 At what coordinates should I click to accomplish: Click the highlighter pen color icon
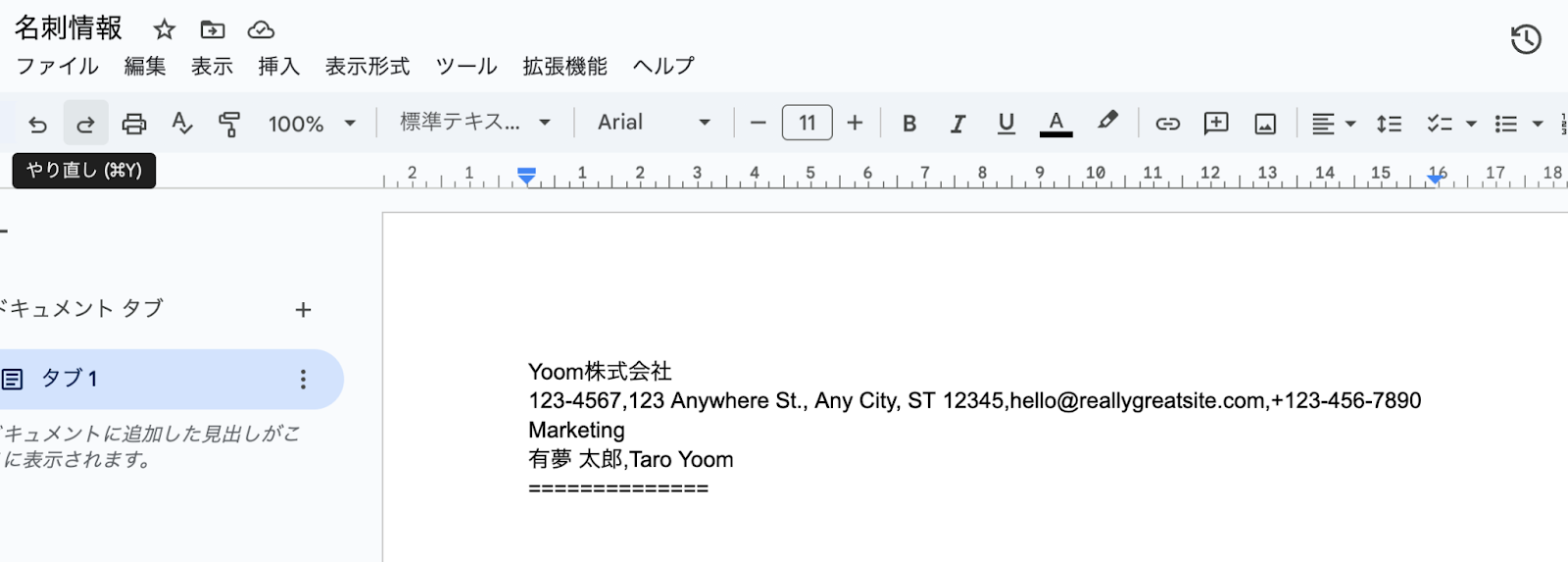pos(1107,122)
